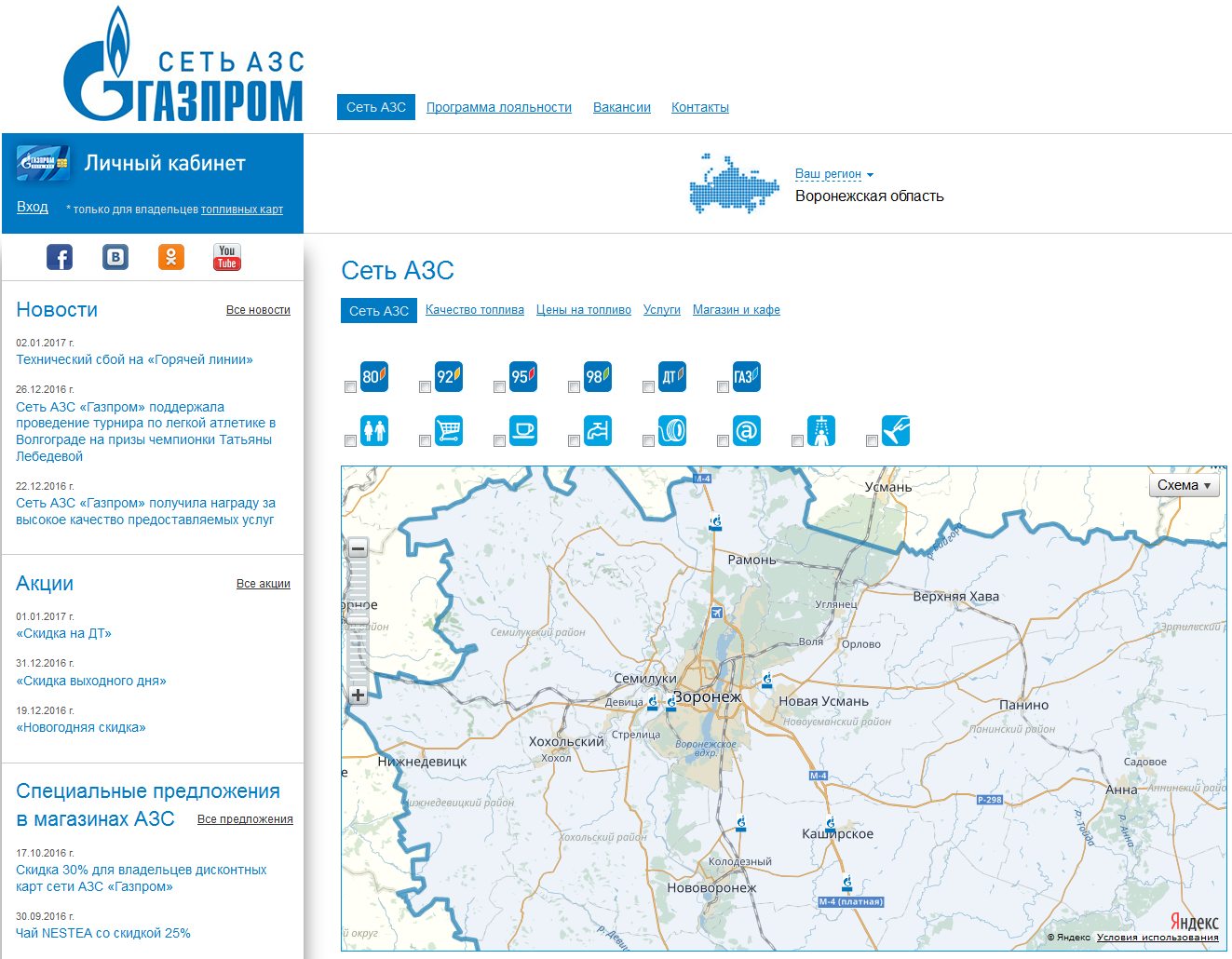Tick the checkbox for 98 fuel
Viewport: 1232px width, 959px height.
[x=574, y=386]
